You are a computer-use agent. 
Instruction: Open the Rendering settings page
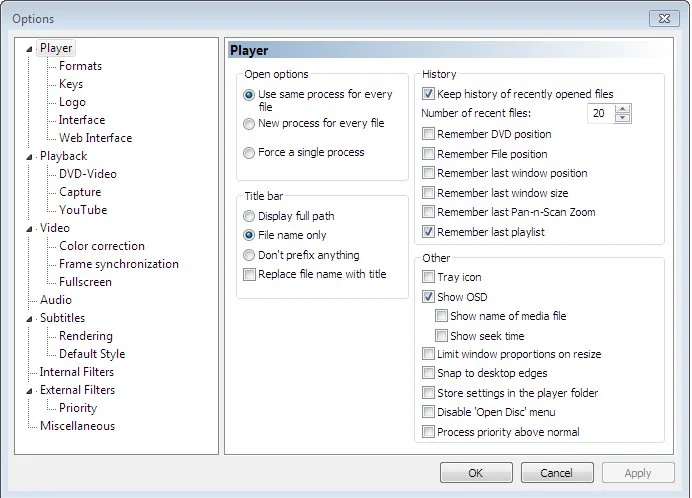86,336
